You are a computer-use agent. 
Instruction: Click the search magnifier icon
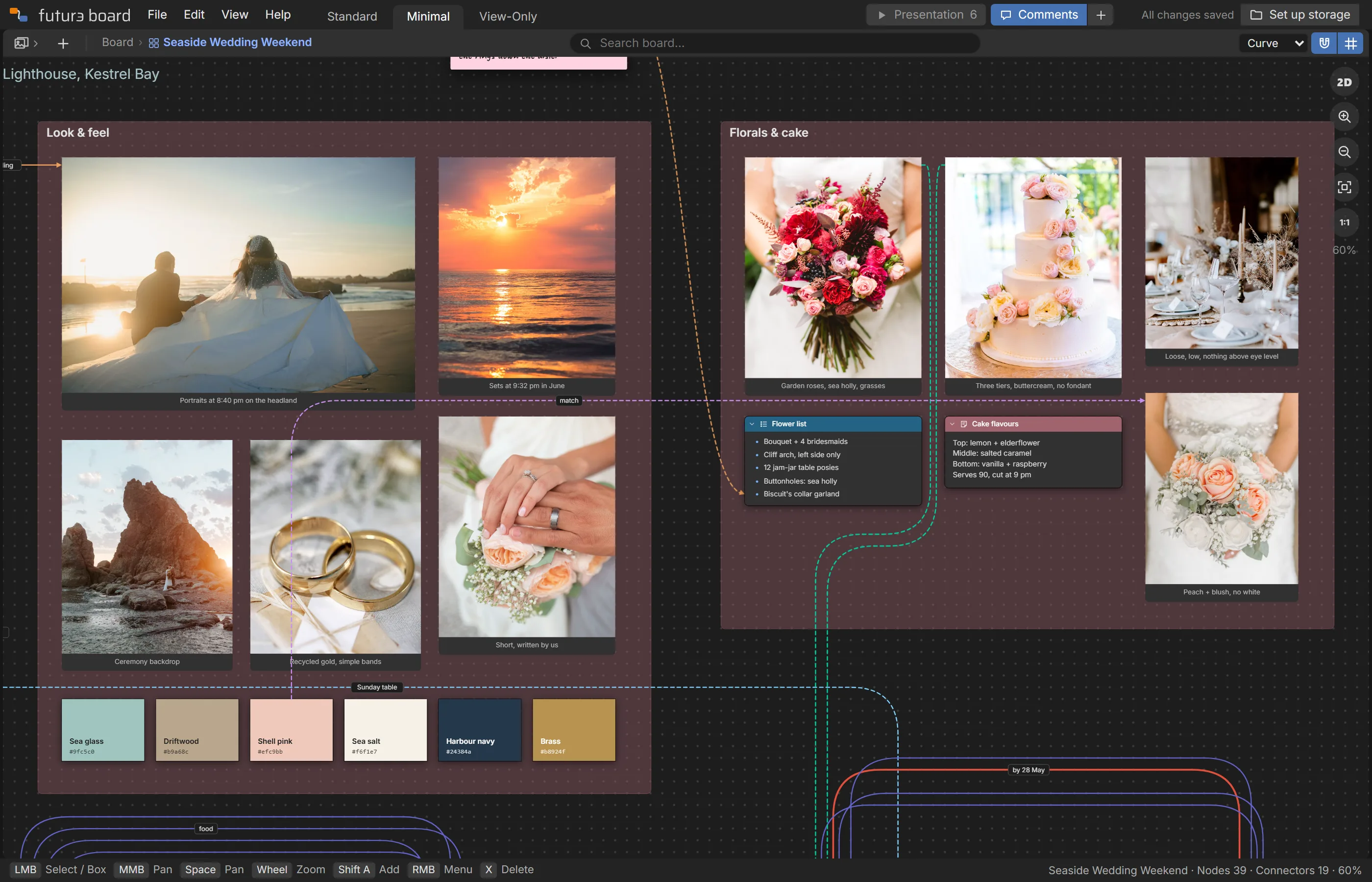pos(585,44)
